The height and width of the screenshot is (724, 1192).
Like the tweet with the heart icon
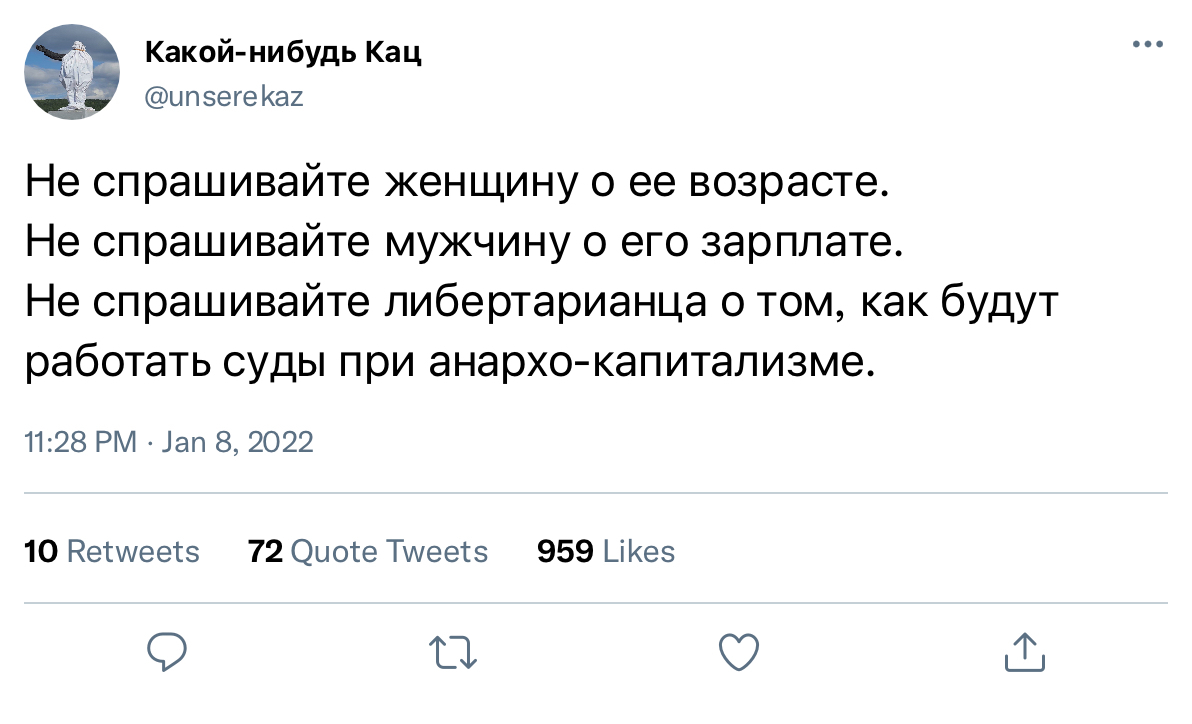[739, 654]
